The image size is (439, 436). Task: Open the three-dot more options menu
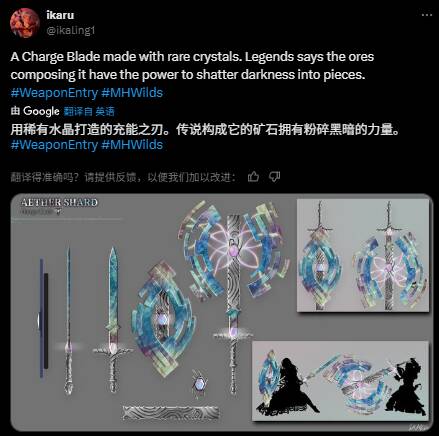[427, 15]
